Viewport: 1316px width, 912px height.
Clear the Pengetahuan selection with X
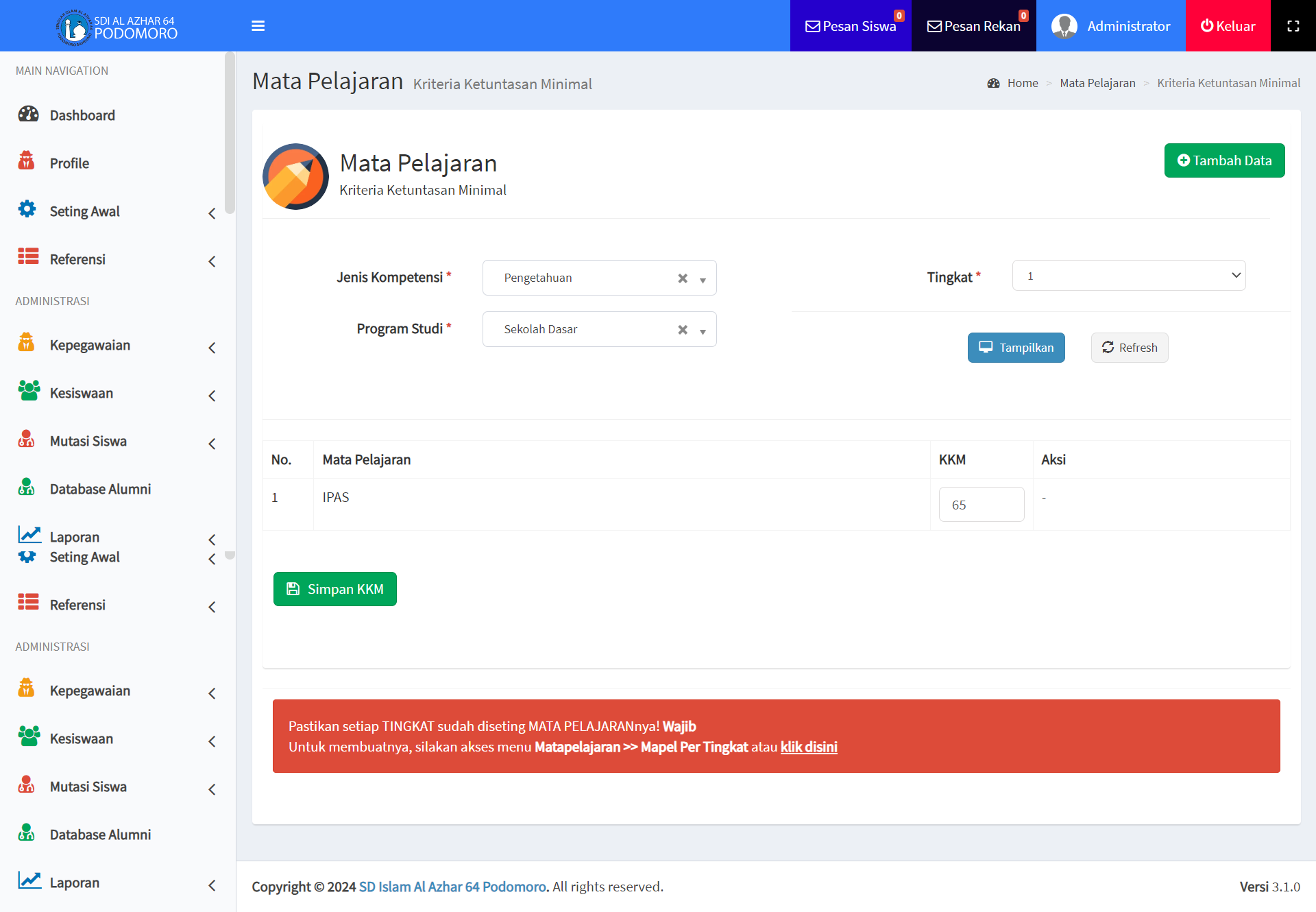tap(683, 278)
